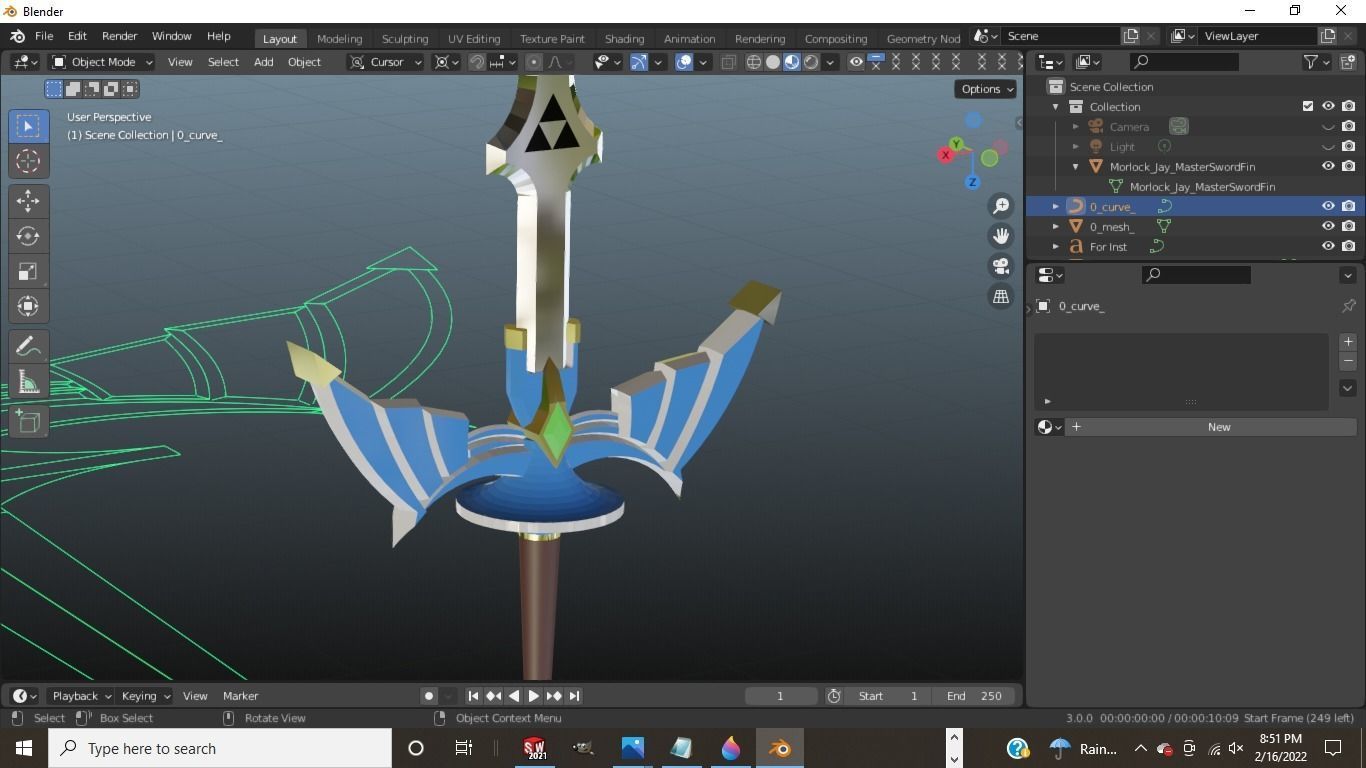1366x768 pixels.
Task: Pick the Rotate tool
Action: [28, 236]
